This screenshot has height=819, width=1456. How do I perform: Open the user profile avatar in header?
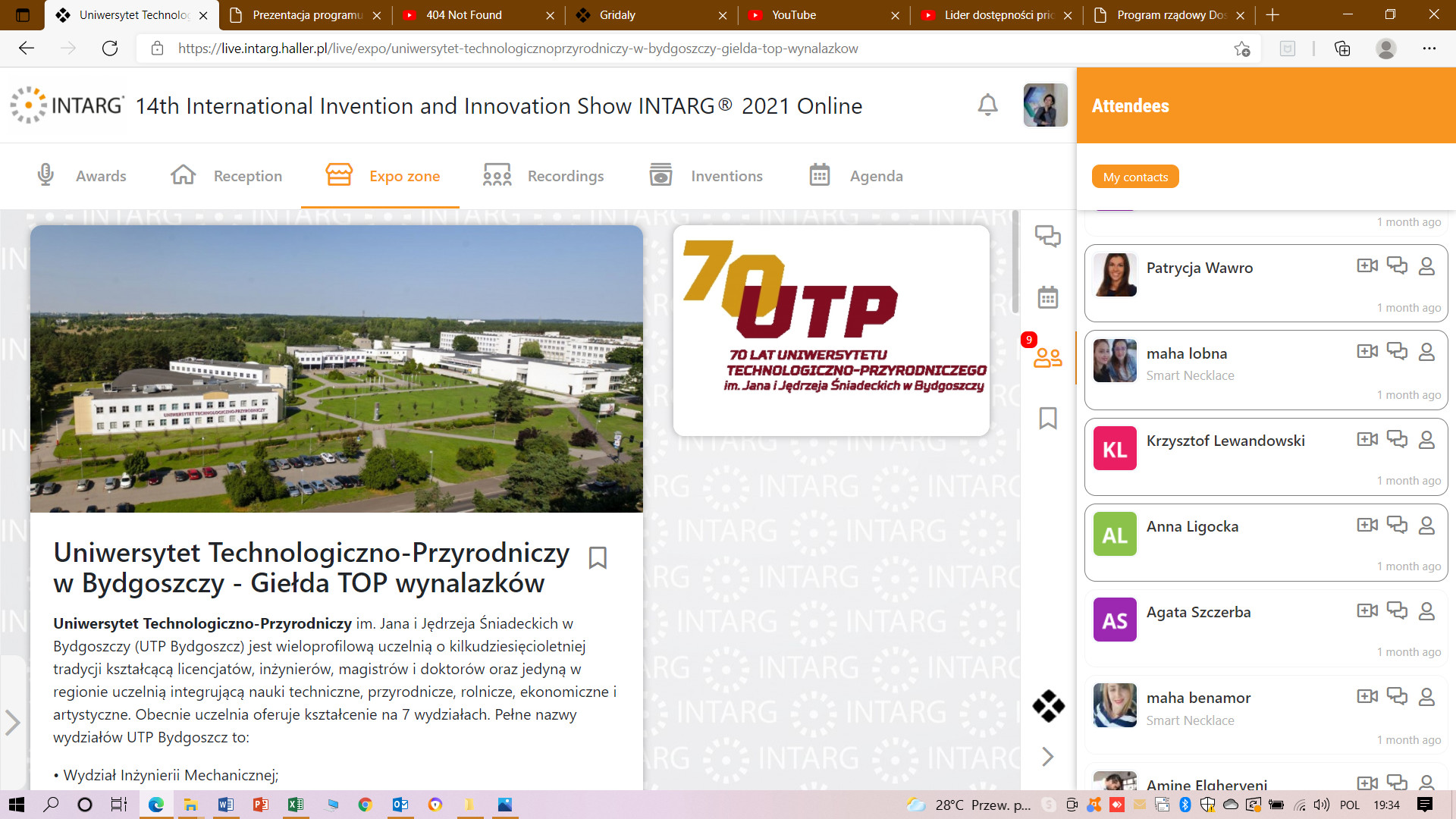[1045, 105]
